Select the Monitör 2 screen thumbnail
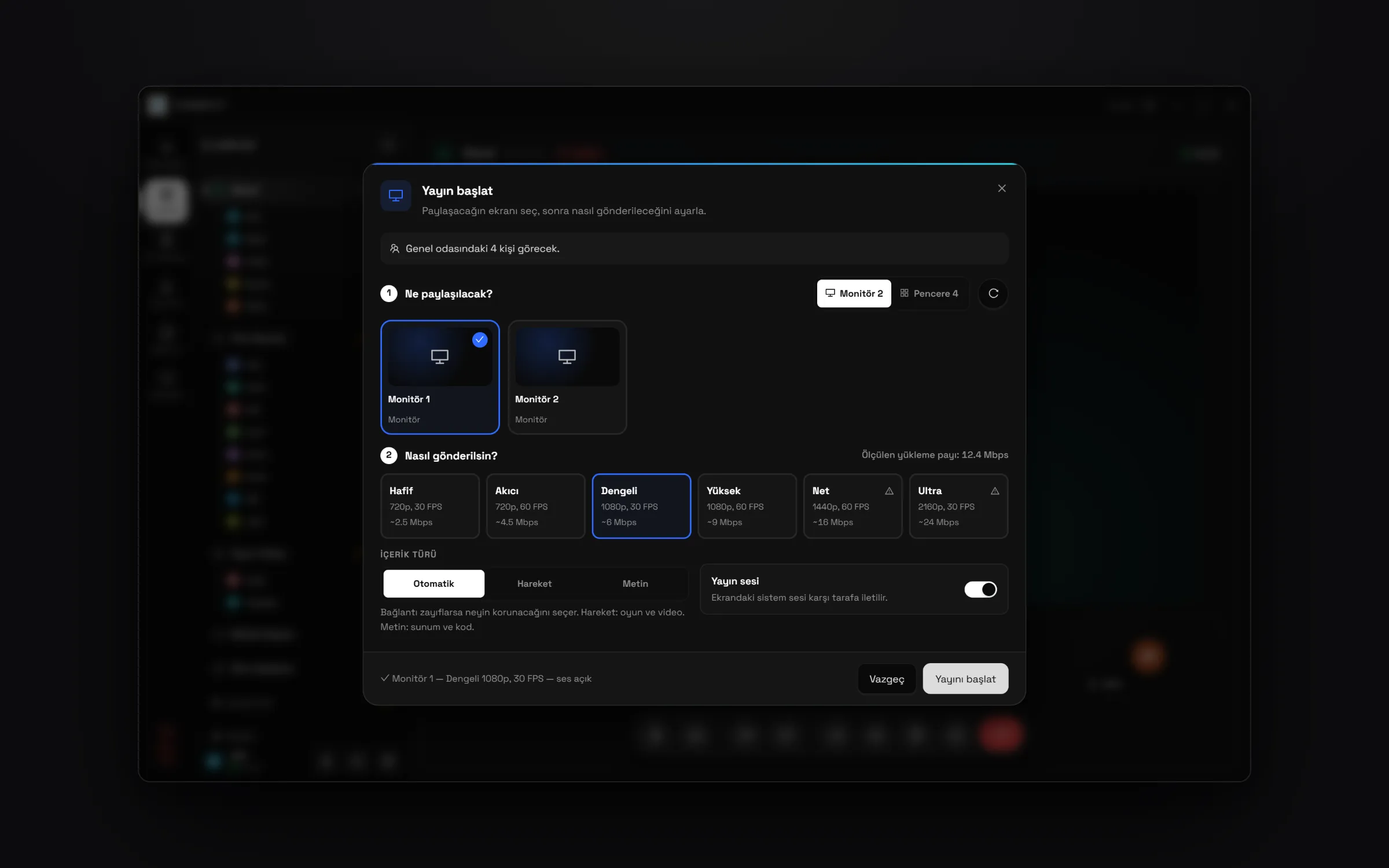The image size is (1389, 868). click(x=567, y=377)
